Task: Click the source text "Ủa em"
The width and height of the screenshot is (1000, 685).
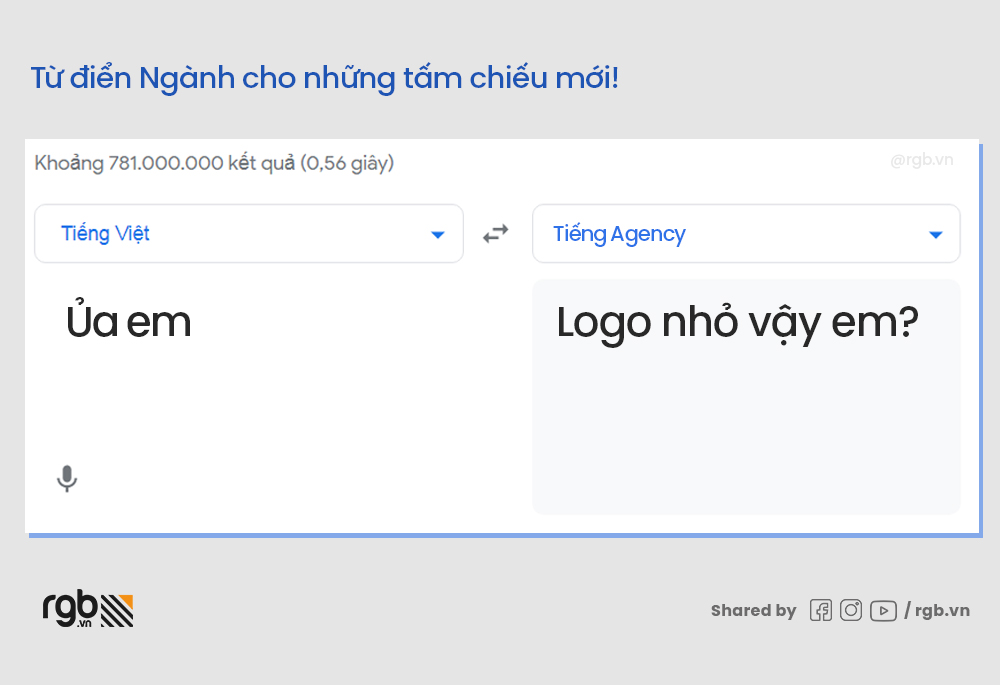Action: (128, 323)
